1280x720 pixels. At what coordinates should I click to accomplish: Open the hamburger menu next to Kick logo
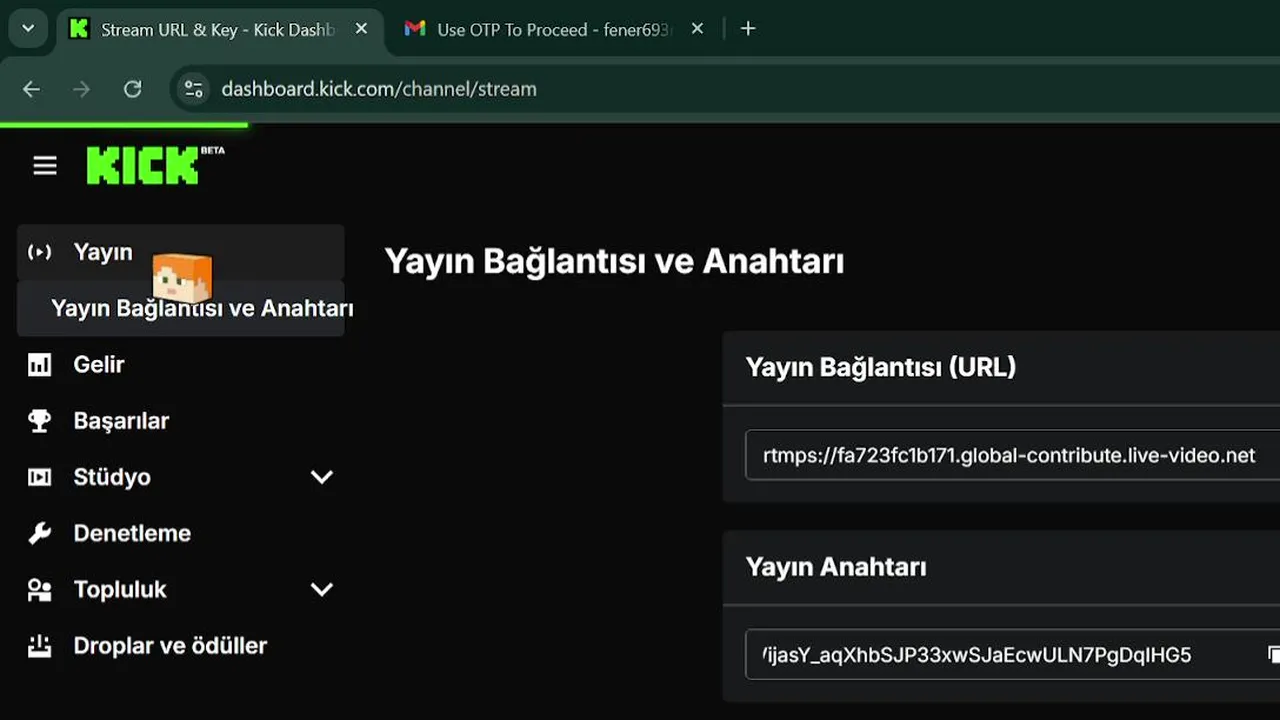[45, 166]
